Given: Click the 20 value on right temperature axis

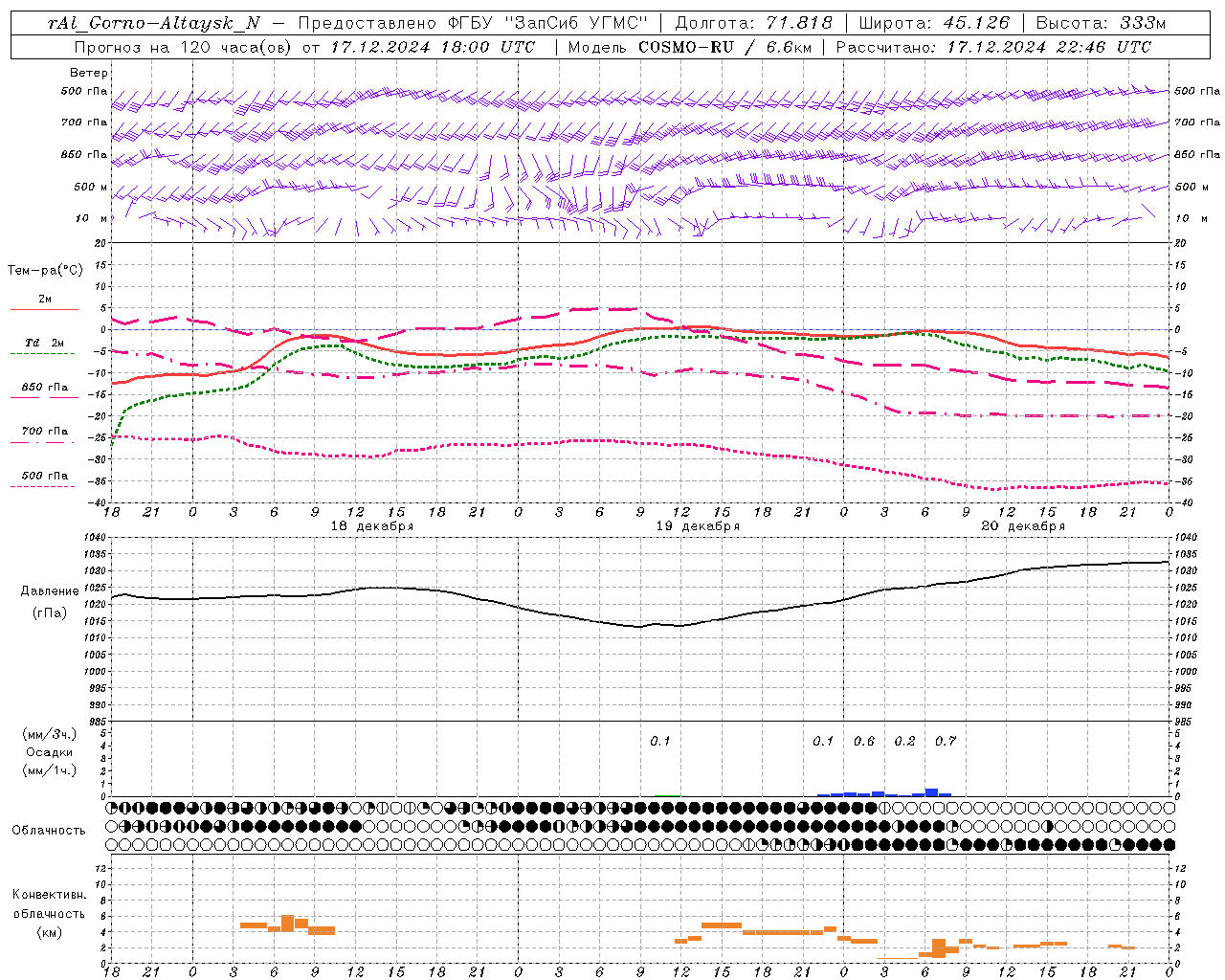Looking at the screenshot, I should pos(1180,243).
